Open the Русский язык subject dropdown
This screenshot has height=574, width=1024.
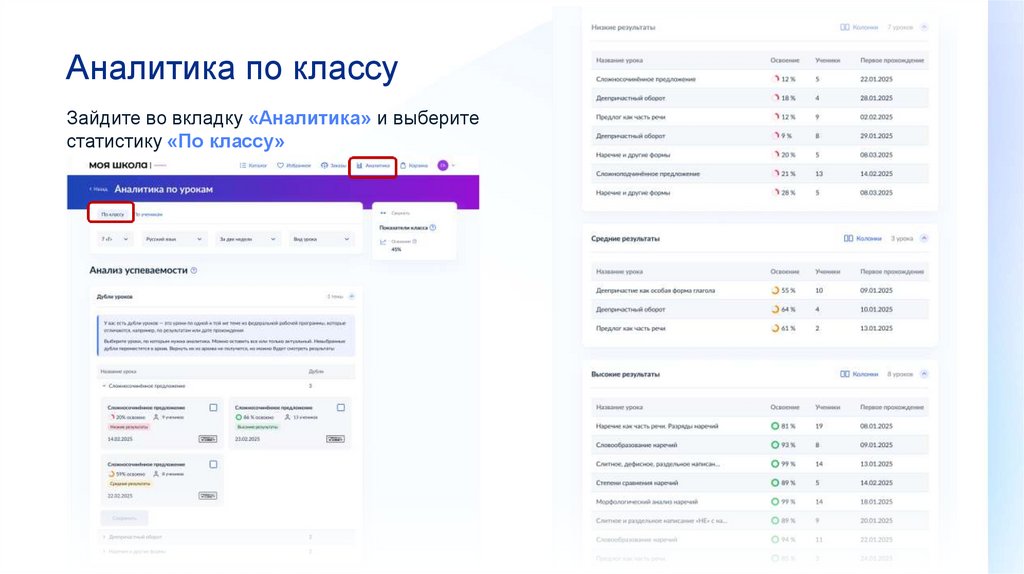pos(174,240)
